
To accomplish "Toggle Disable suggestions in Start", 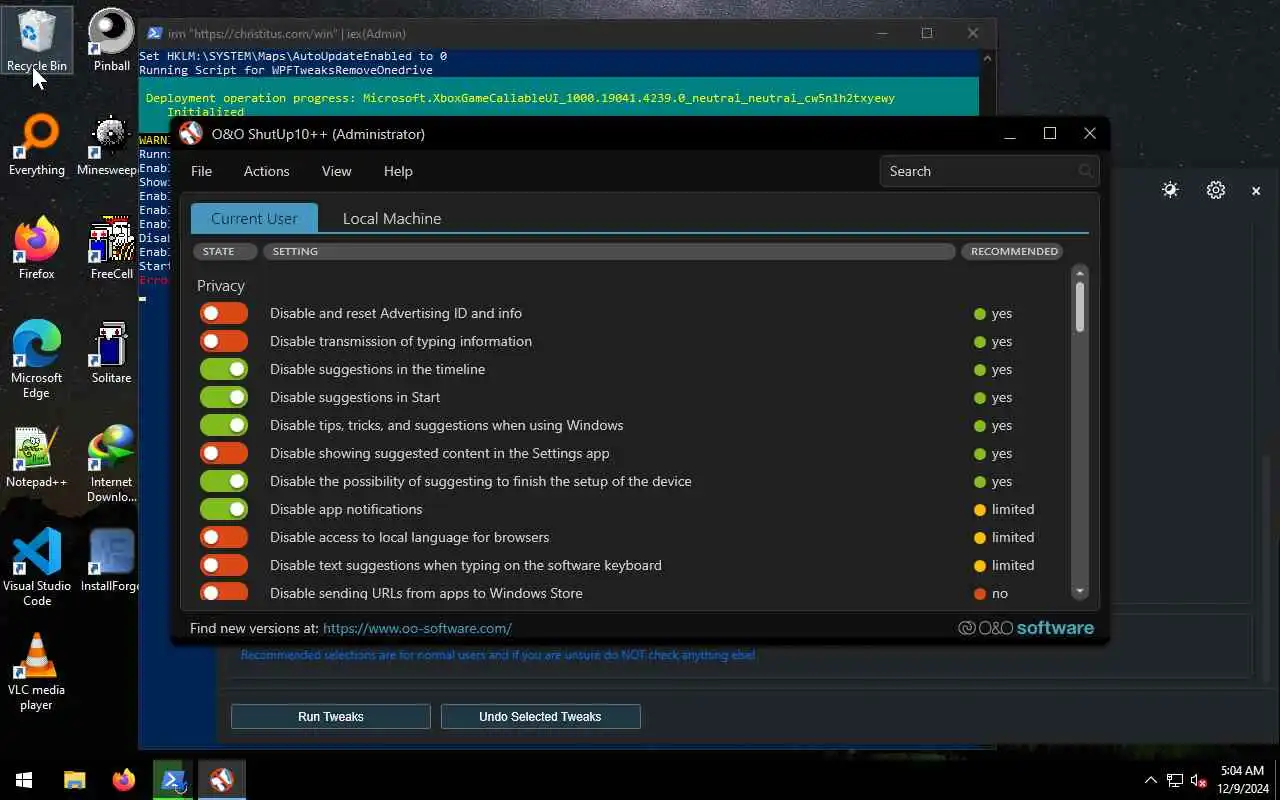I will click(224, 397).
